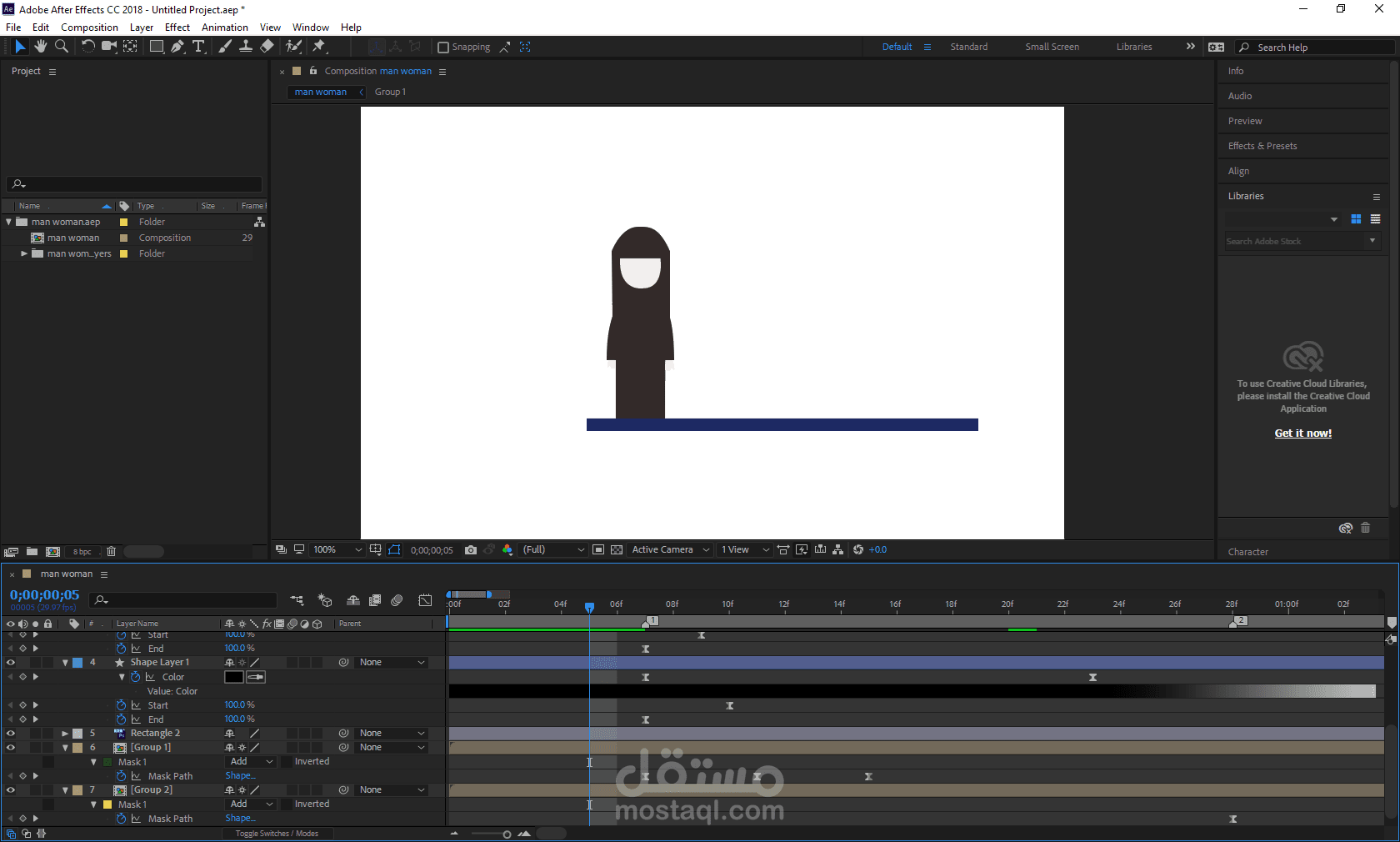Open Group 1 Mask Path Shape link
This screenshot has width=1400, height=842.
[240, 776]
